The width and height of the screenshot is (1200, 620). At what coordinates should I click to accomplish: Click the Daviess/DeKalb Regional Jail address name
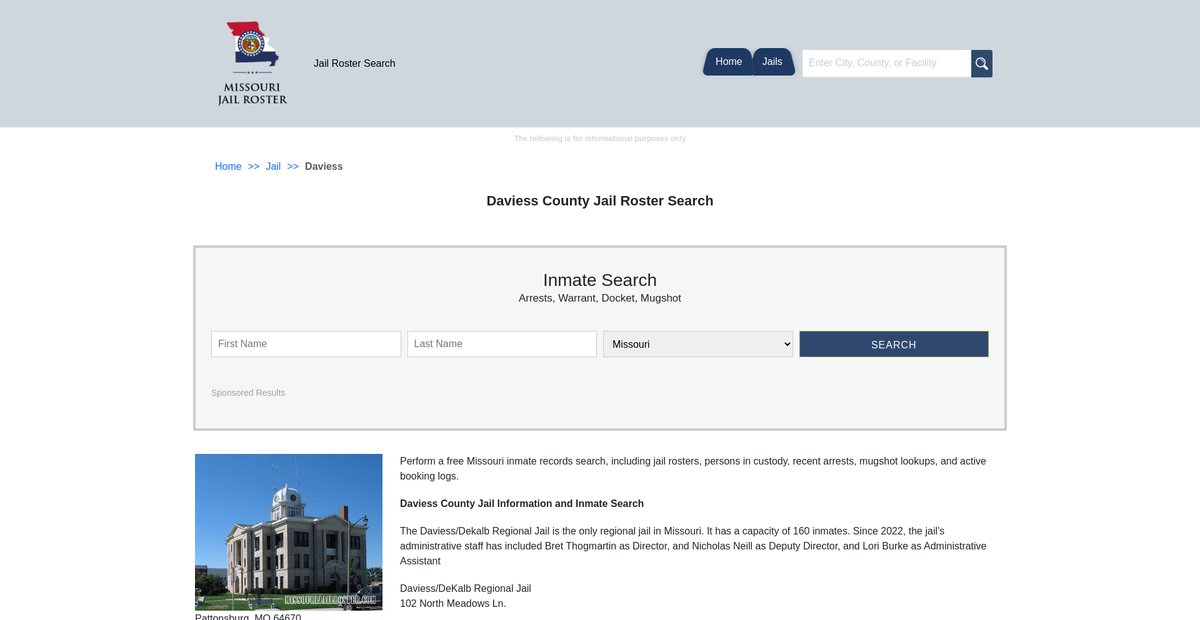pyautogui.click(x=465, y=588)
